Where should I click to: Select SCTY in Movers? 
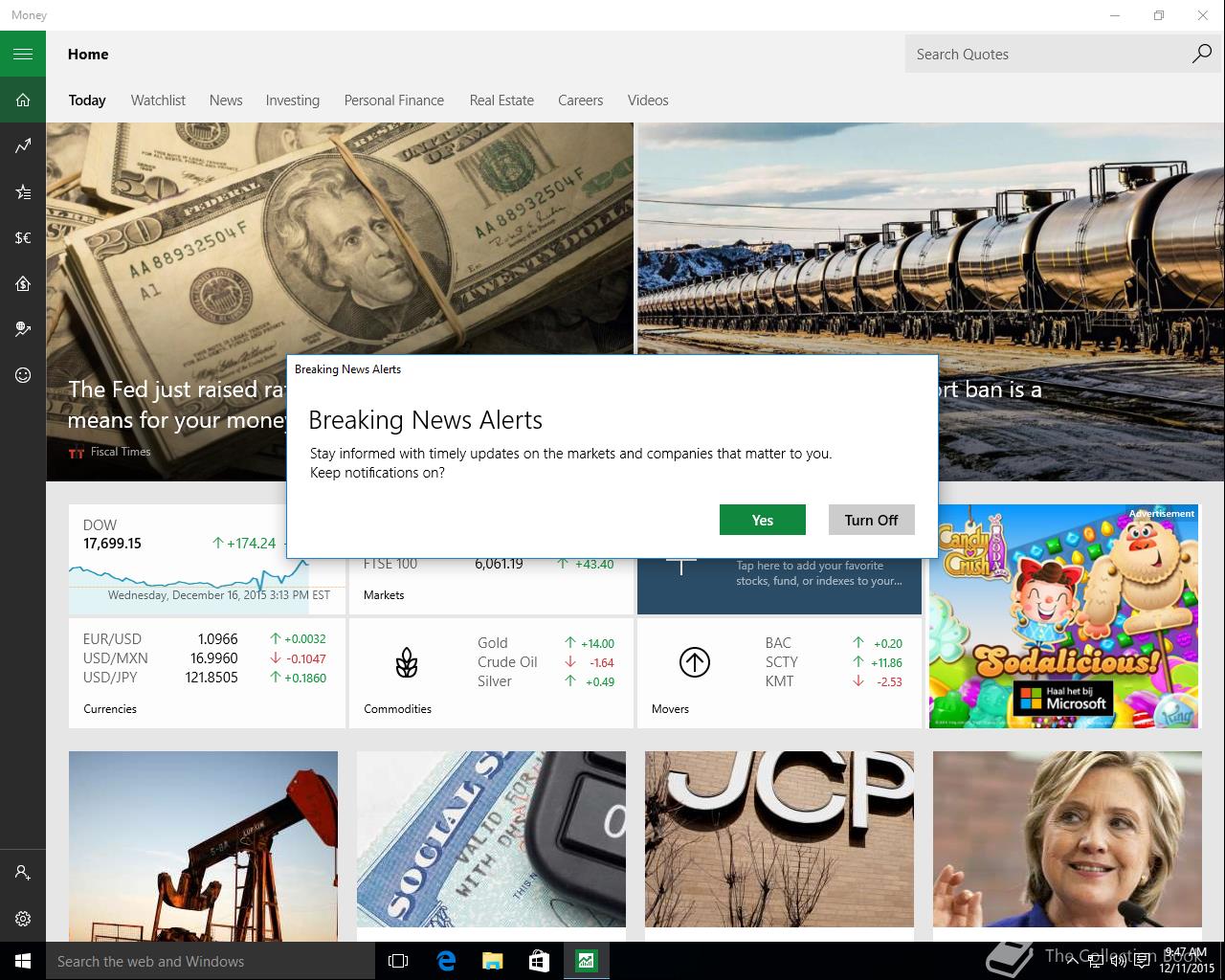(834, 662)
